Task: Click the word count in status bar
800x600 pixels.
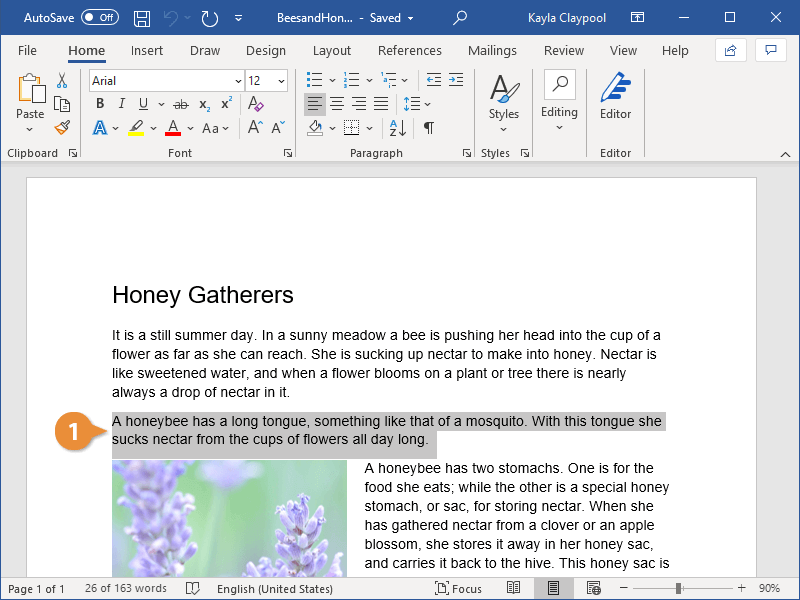Action: tap(126, 589)
